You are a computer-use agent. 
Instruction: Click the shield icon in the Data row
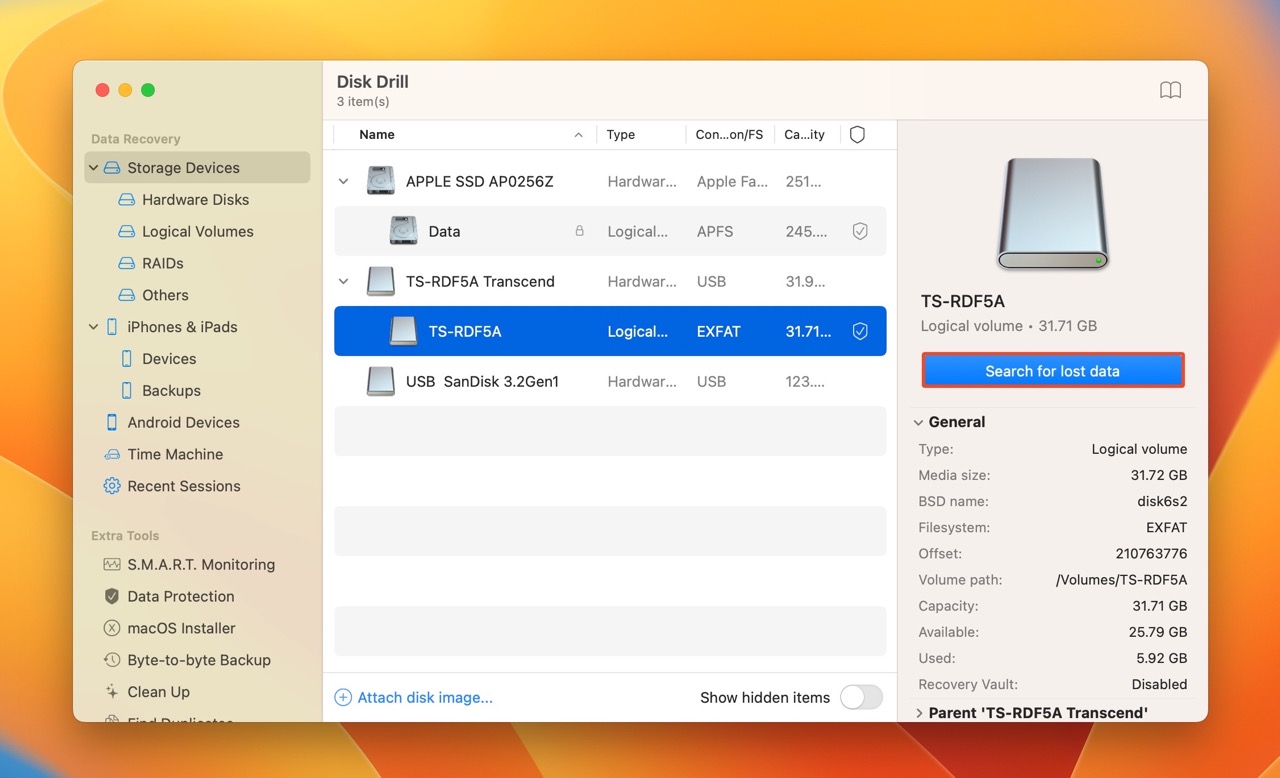tap(860, 231)
